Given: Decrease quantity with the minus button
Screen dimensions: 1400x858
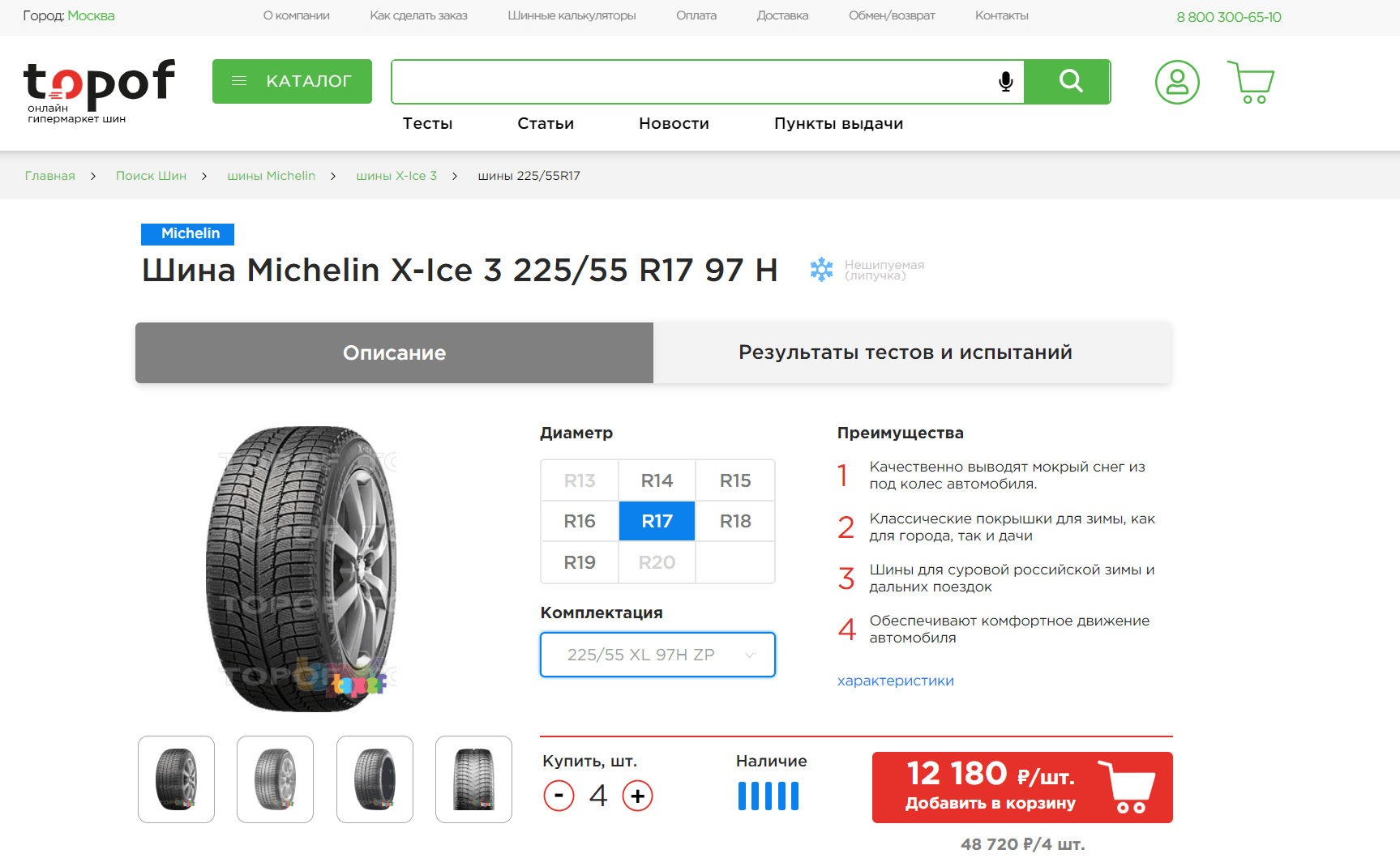Looking at the screenshot, I should (x=559, y=796).
